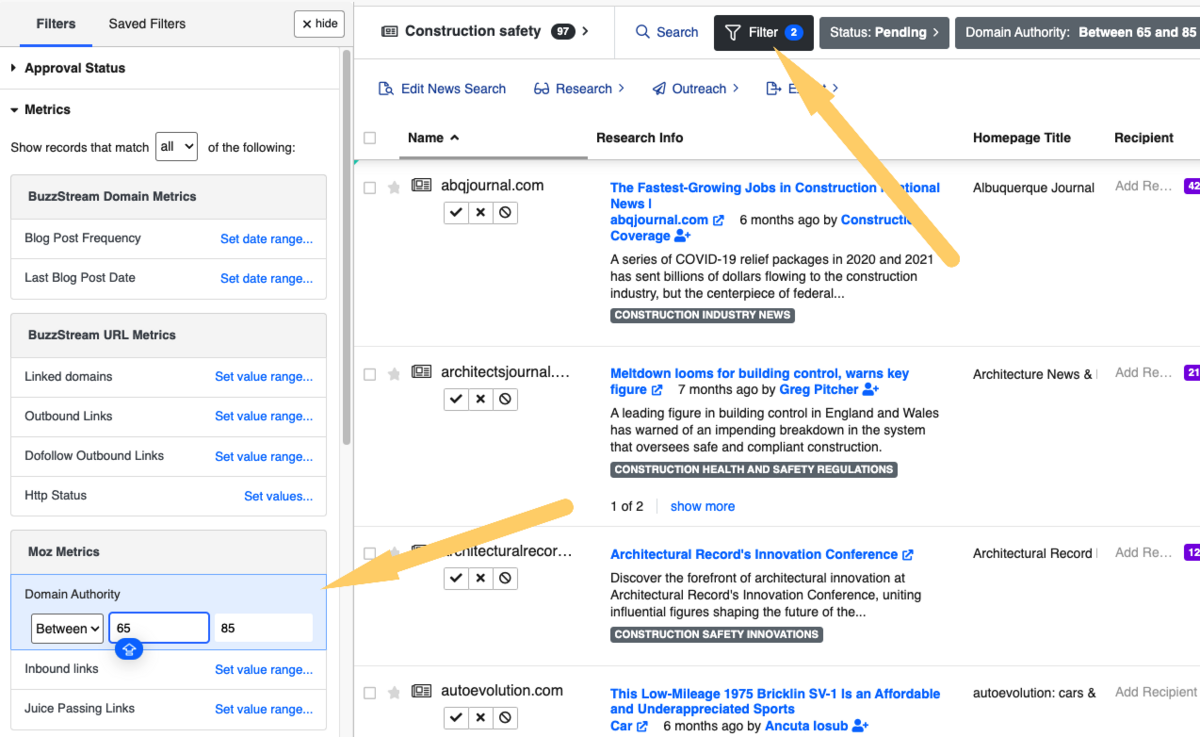Viewport: 1200px width, 737px height.
Task: Block abqjournal.com with ban icon
Action: click(505, 212)
